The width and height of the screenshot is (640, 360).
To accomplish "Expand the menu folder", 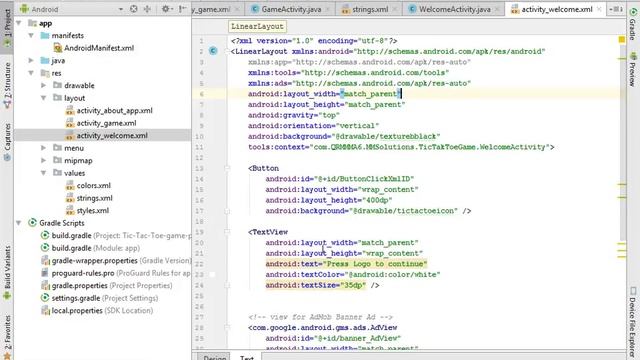I will pos(44,148).
